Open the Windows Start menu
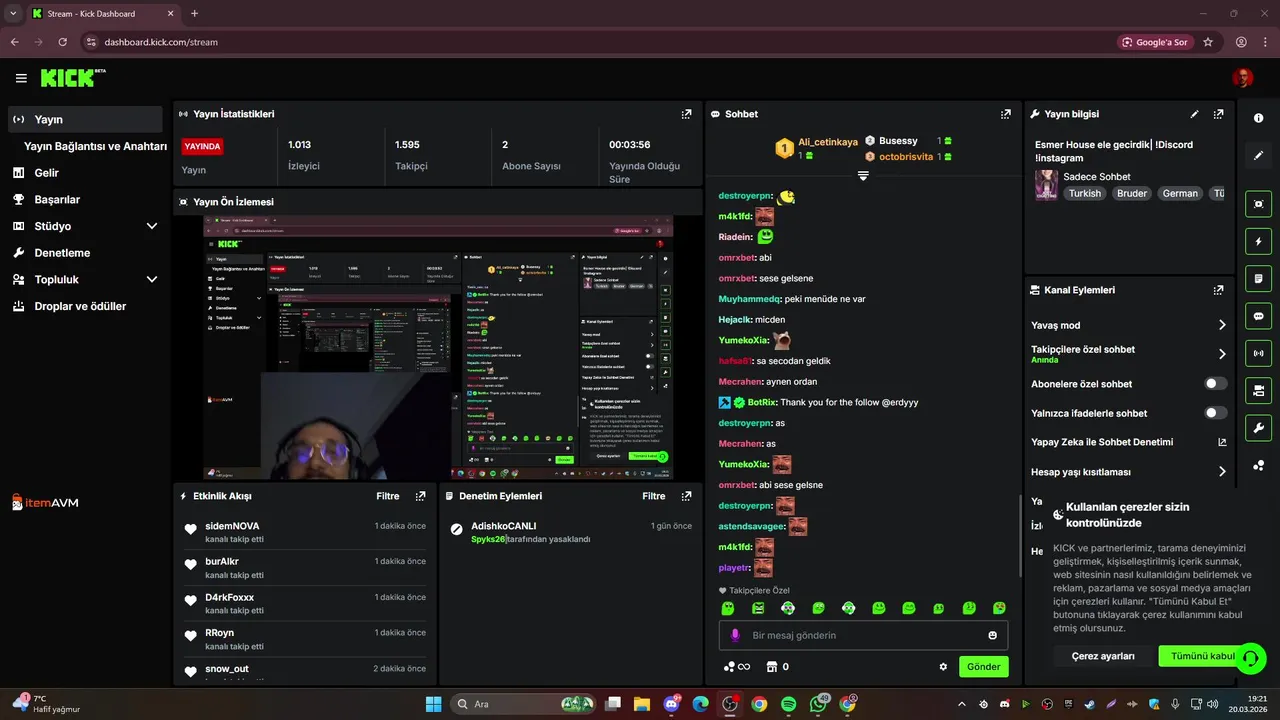The width and height of the screenshot is (1280, 720). pos(434,704)
